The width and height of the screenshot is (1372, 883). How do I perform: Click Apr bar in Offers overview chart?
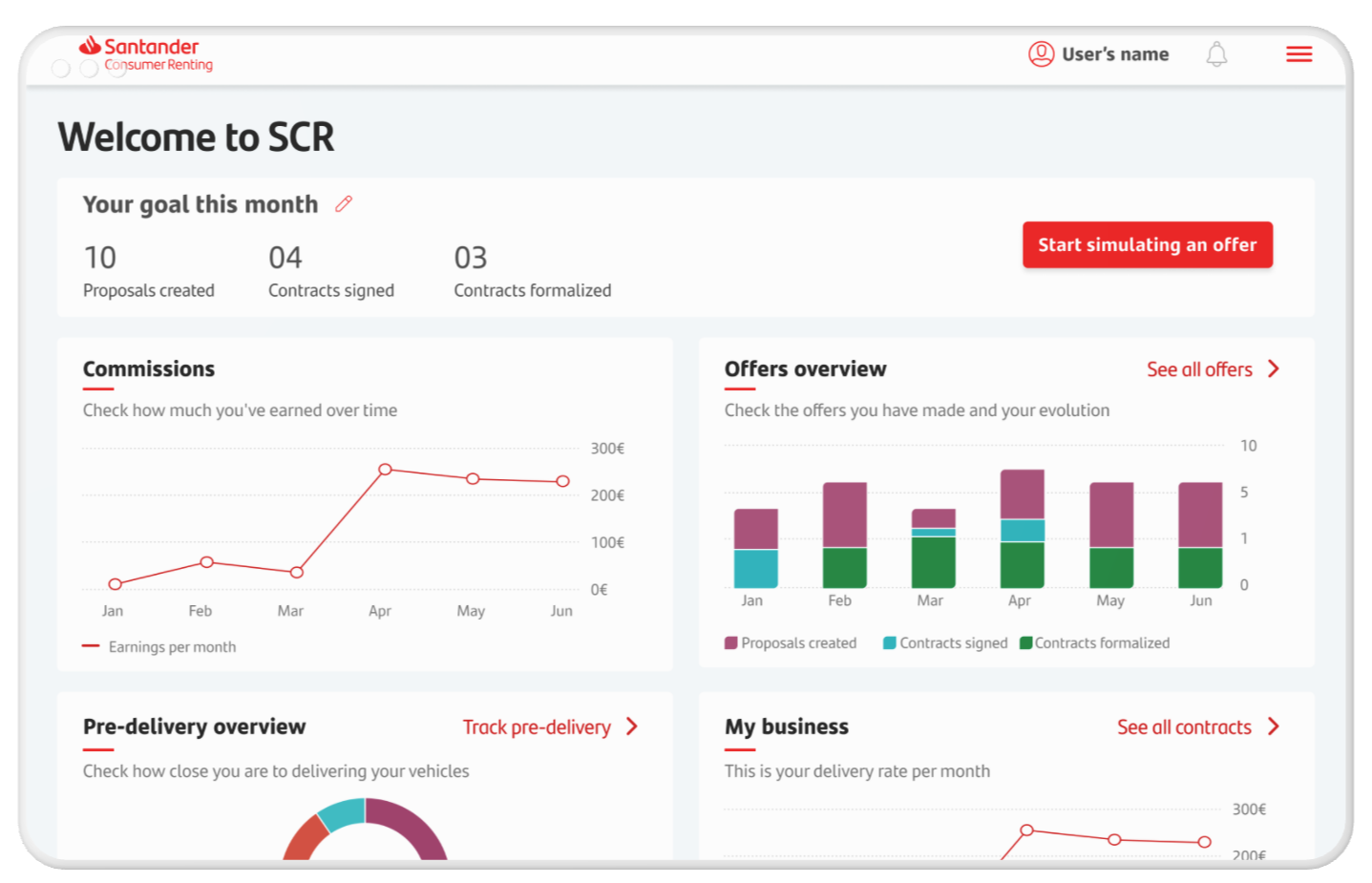[x=1023, y=529]
